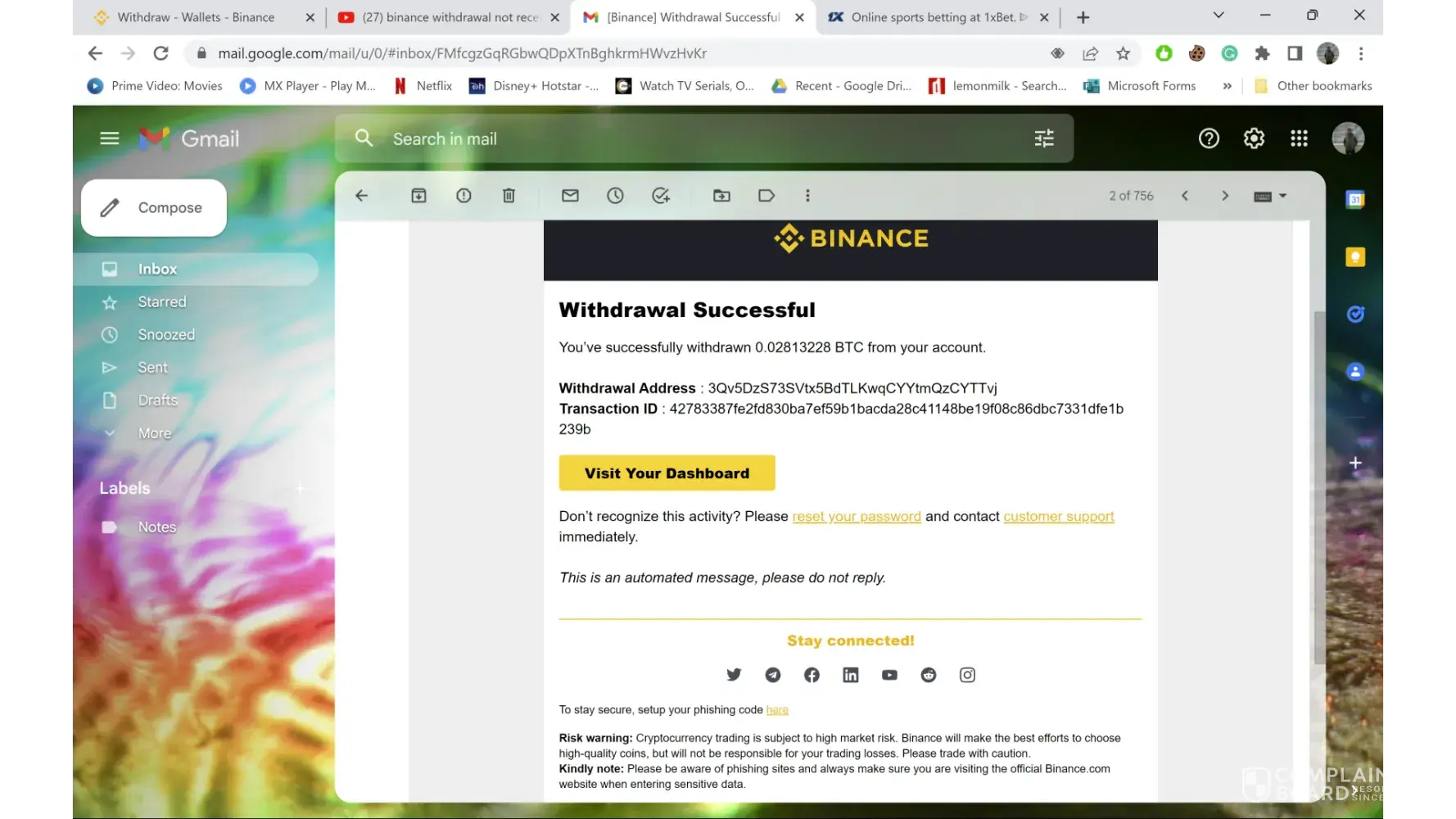This screenshot has width=1456, height=819.
Task: Show search options in the mail search bar
Action: [1044, 138]
